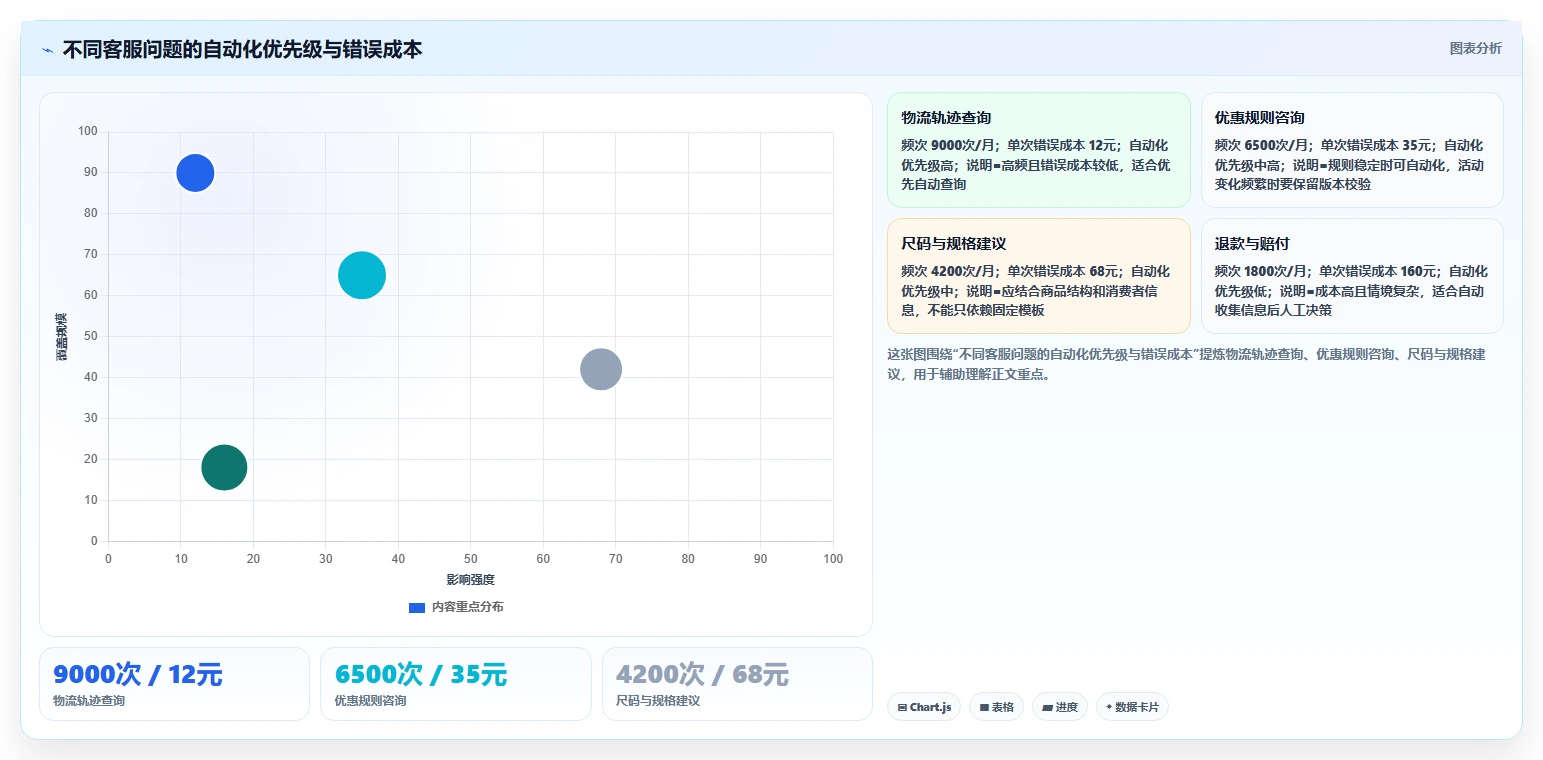This screenshot has width=1543, height=760.
Task: Click the y-axis tick label 100
Action: (x=88, y=131)
